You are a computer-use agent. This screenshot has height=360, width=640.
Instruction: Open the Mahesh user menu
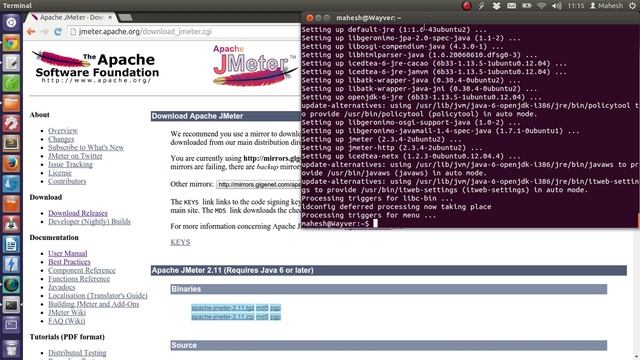[606, 6]
